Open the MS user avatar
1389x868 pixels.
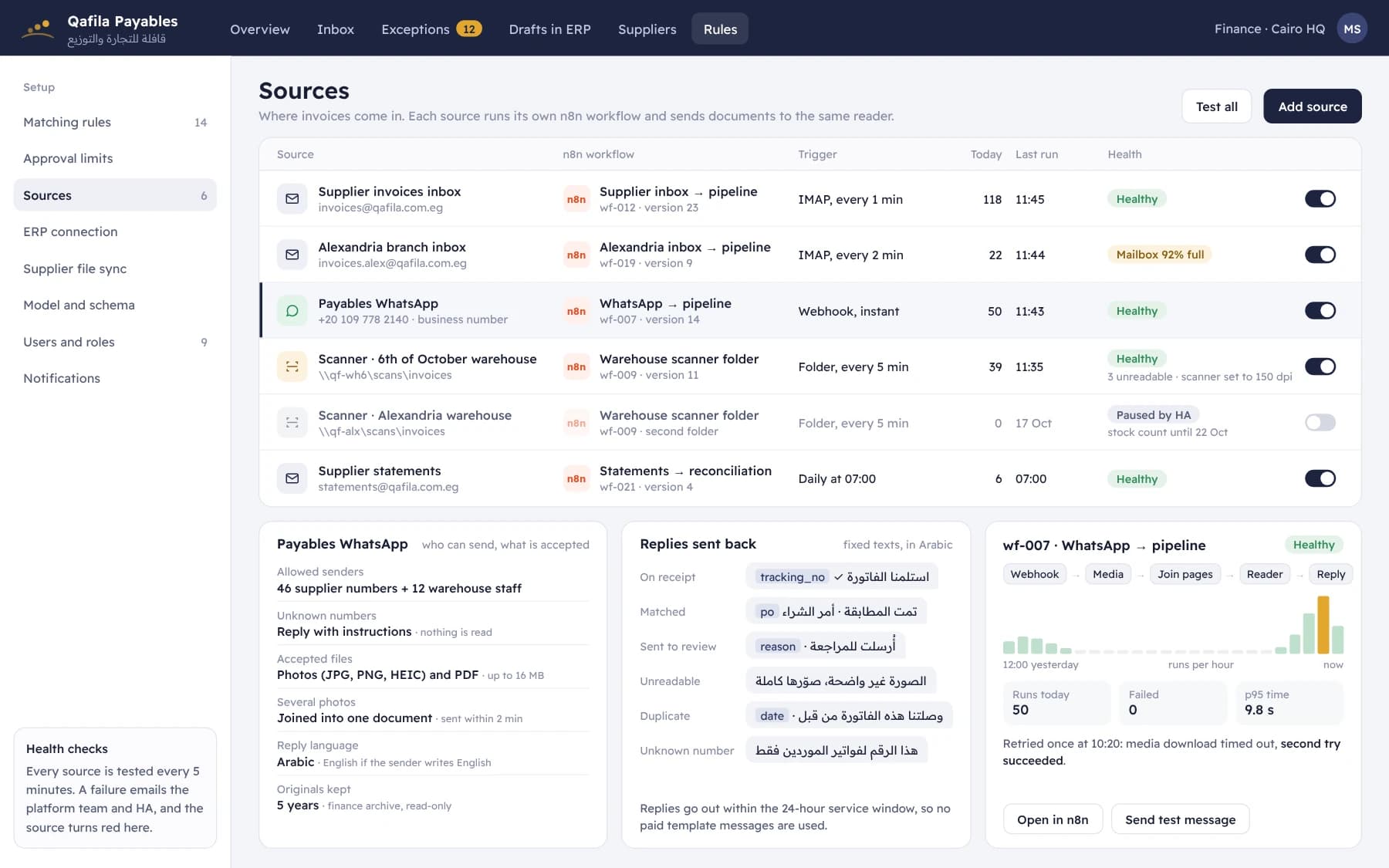pos(1352,29)
